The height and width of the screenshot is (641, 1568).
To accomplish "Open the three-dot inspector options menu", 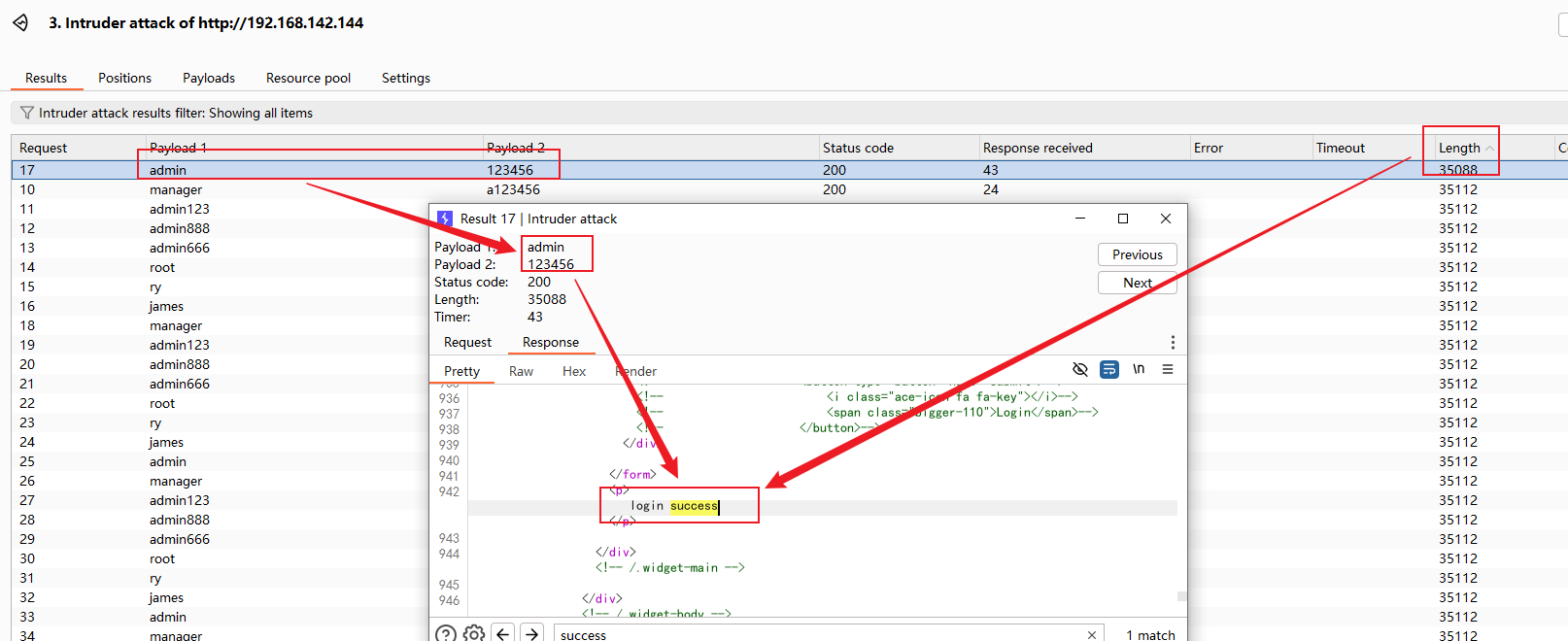I will 1173,342.
